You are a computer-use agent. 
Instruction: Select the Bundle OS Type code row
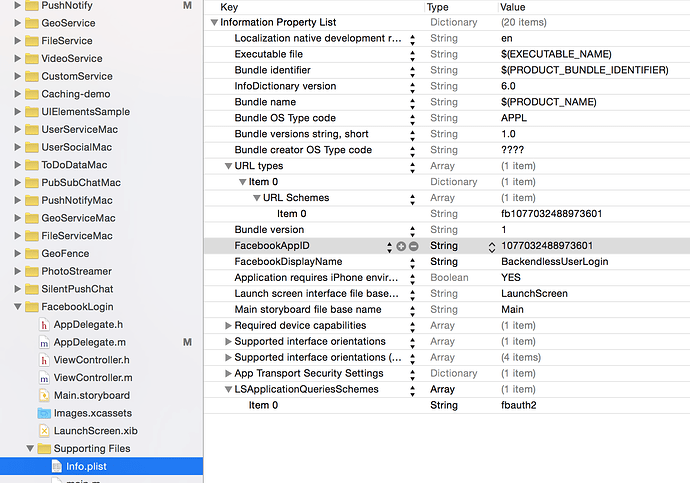tap(447, 118)
